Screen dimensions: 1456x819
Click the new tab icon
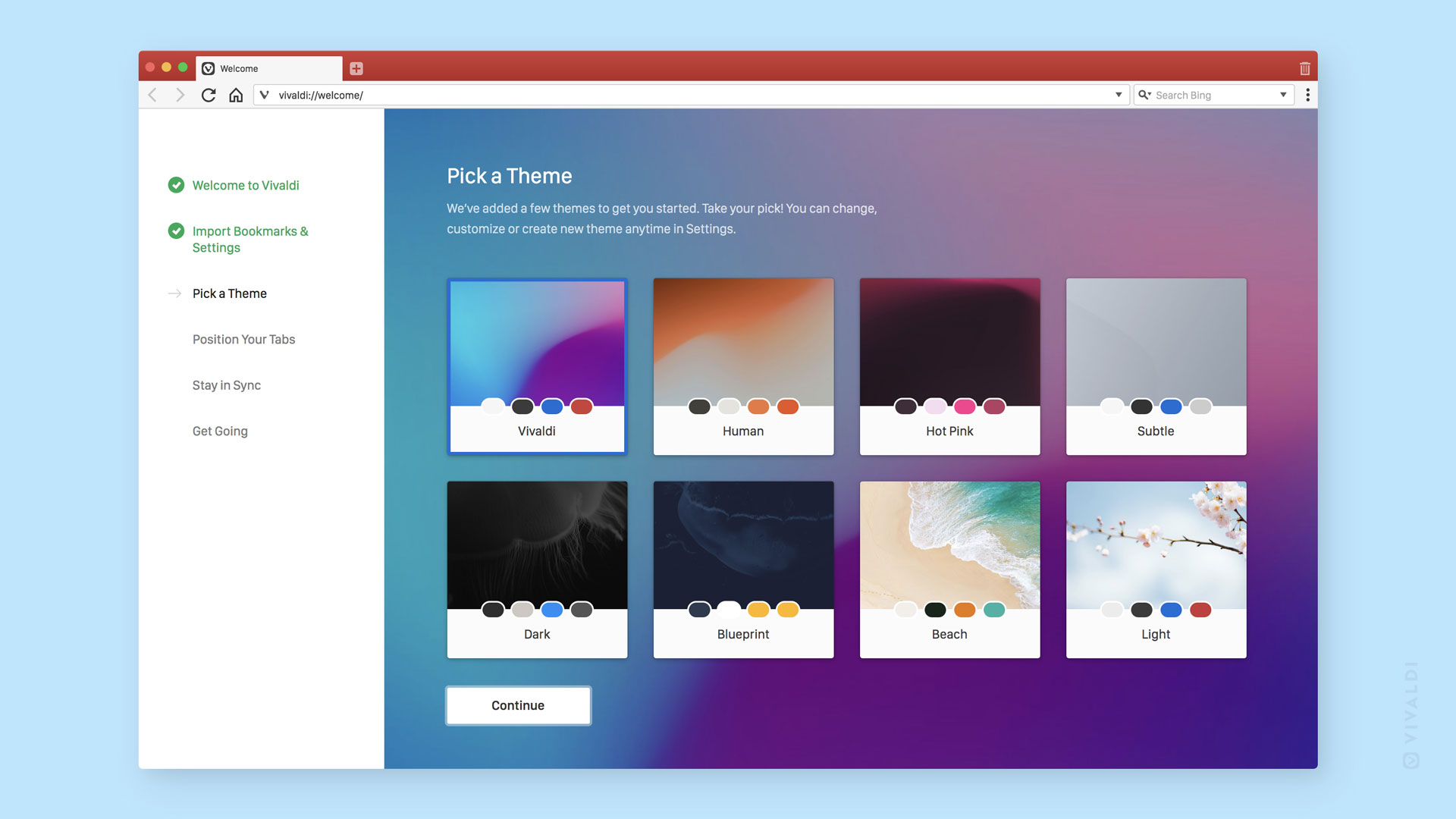tap(357, 68)
